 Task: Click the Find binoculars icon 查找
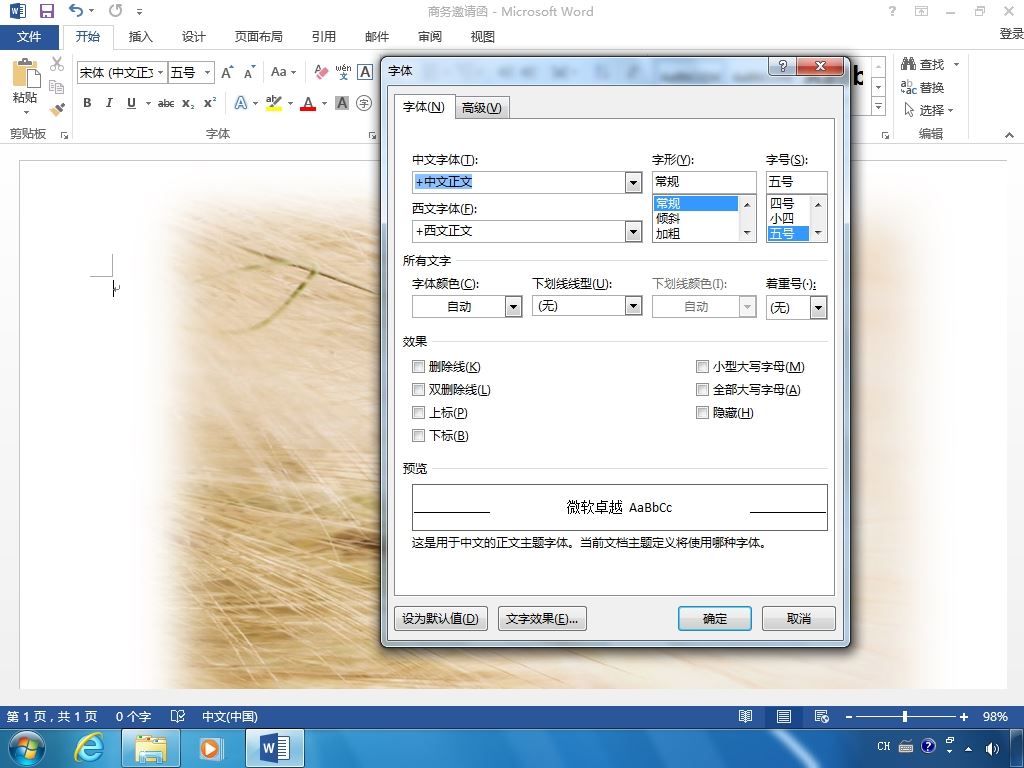click(922, 64)
